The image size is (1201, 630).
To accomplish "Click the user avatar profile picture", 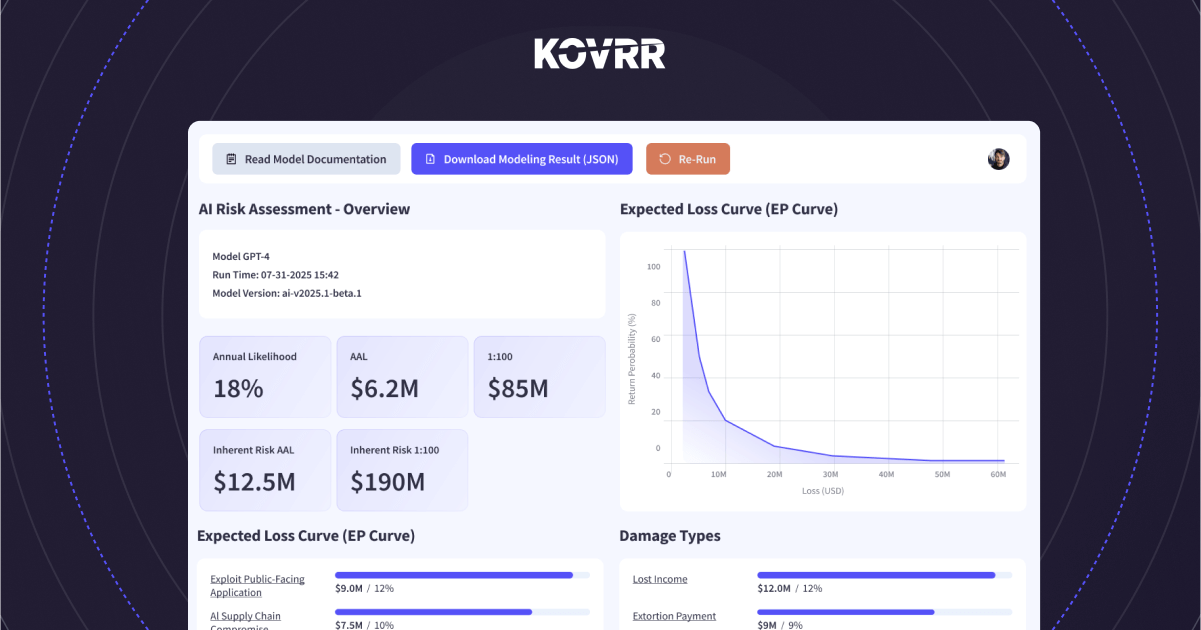I will point(998,159).
